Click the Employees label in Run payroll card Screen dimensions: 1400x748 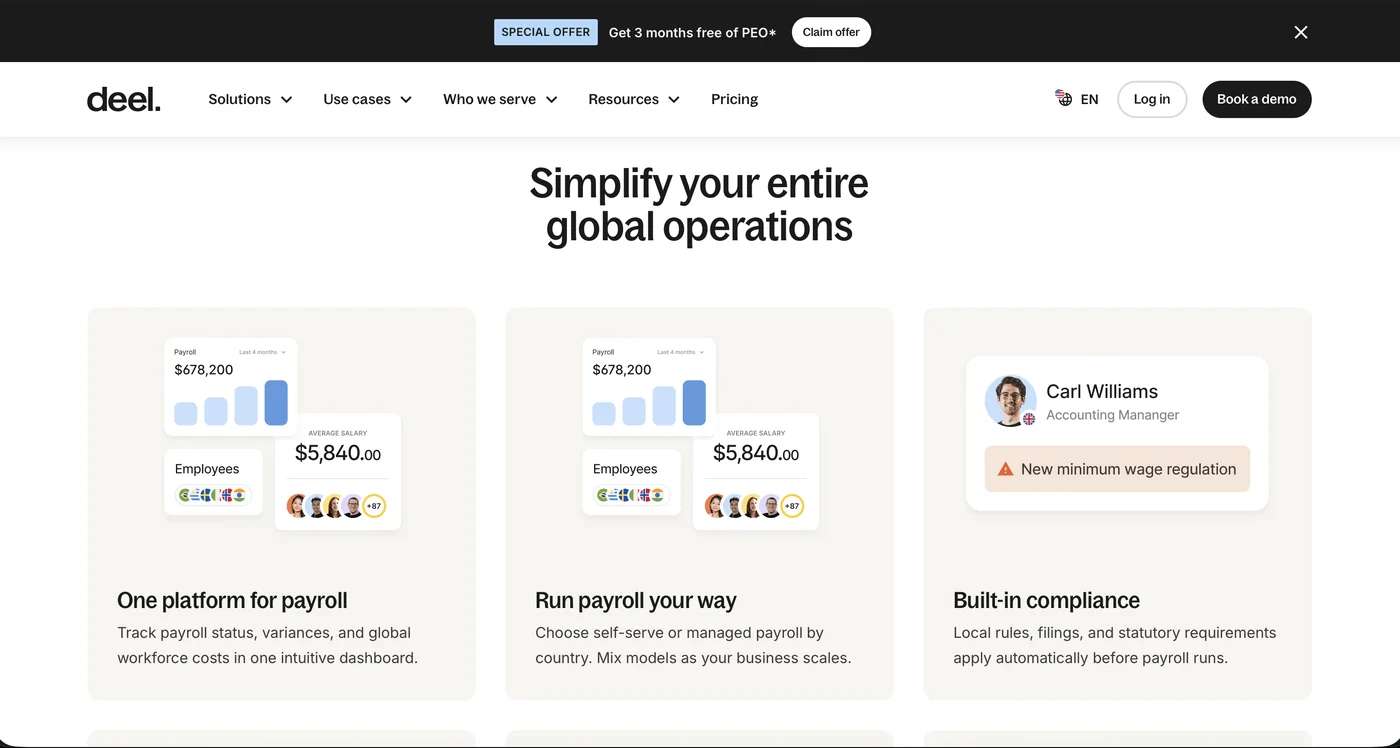point(625,469)
